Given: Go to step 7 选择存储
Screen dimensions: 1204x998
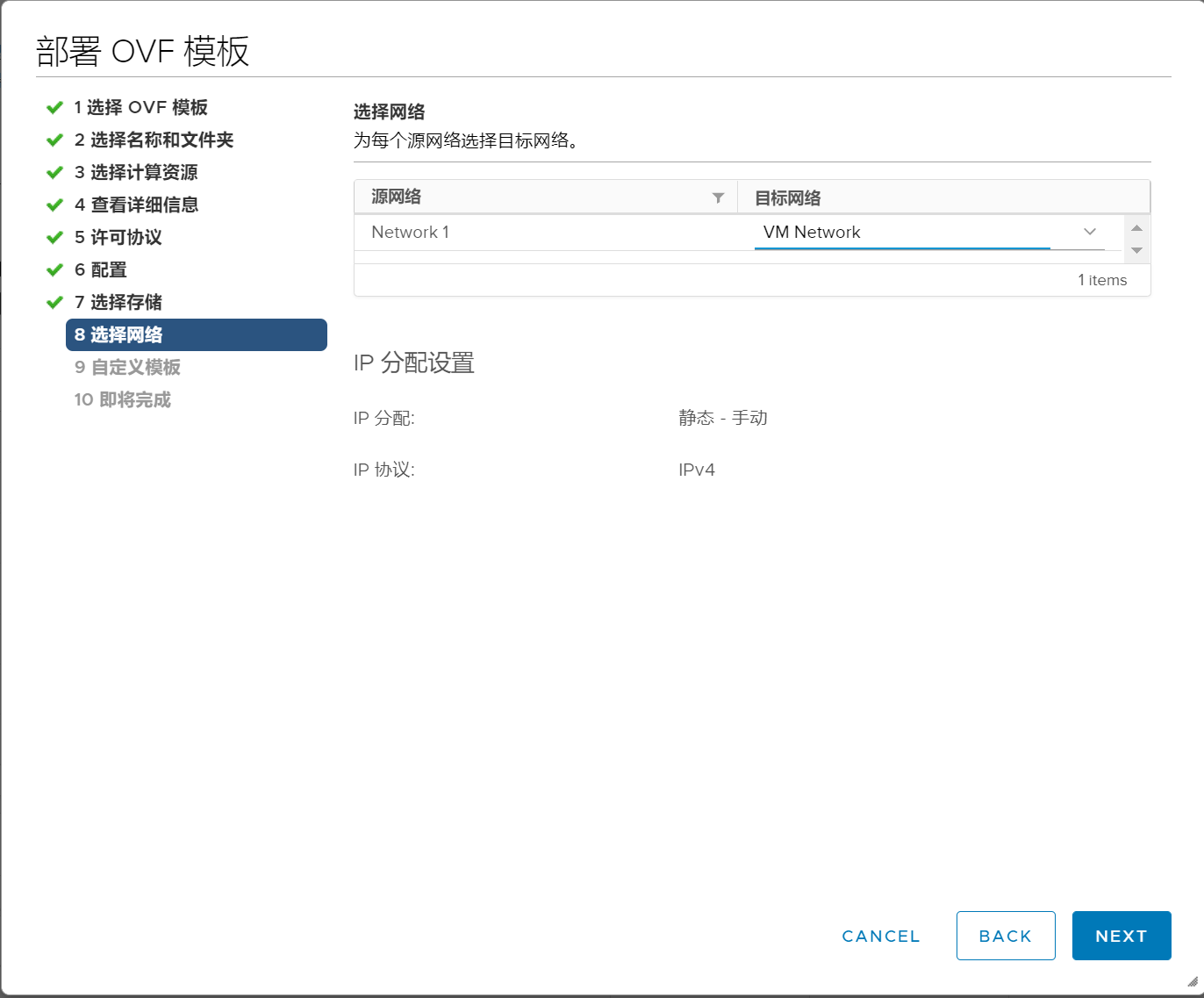Looking at the screenshot, I should point(118,302).
